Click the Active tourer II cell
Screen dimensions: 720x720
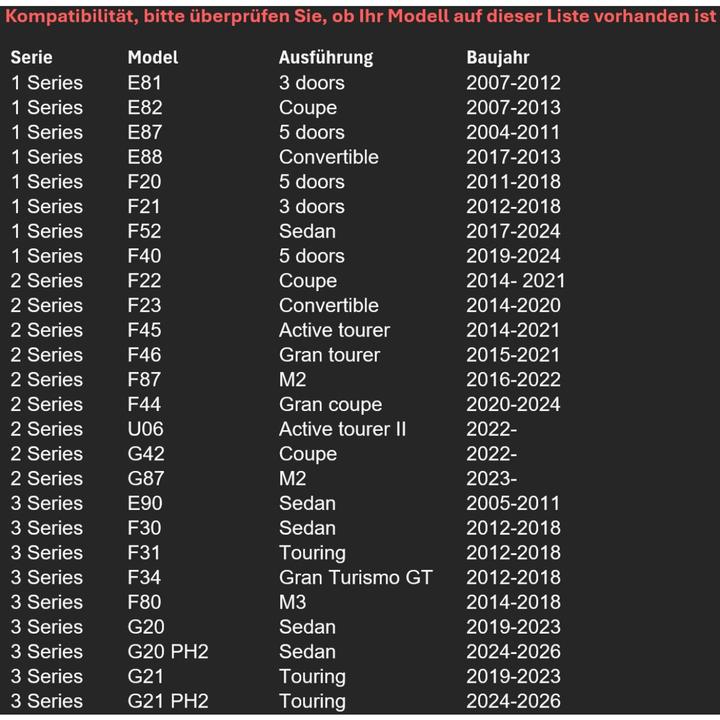(342, 429)
